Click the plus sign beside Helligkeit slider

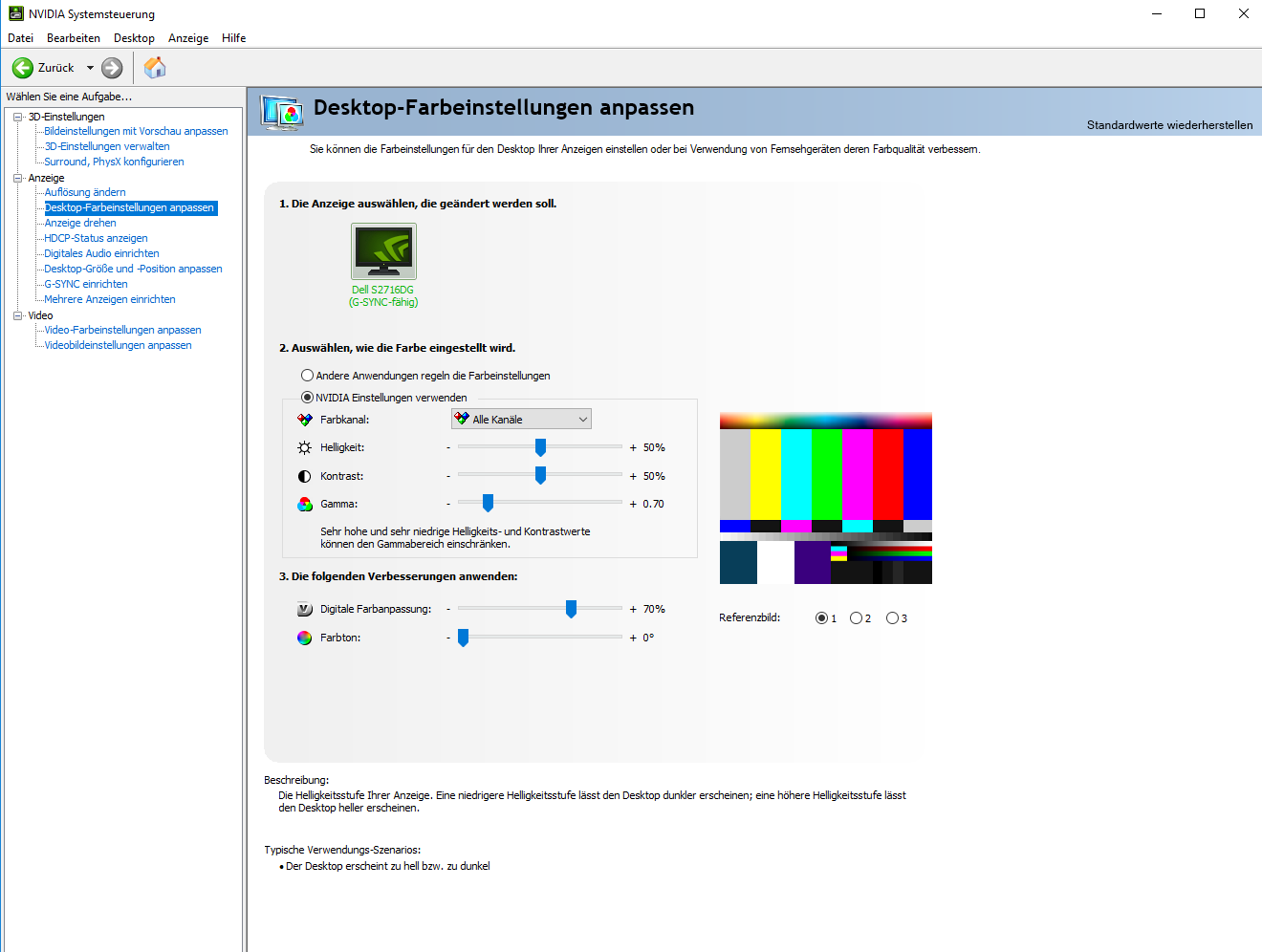633,447
